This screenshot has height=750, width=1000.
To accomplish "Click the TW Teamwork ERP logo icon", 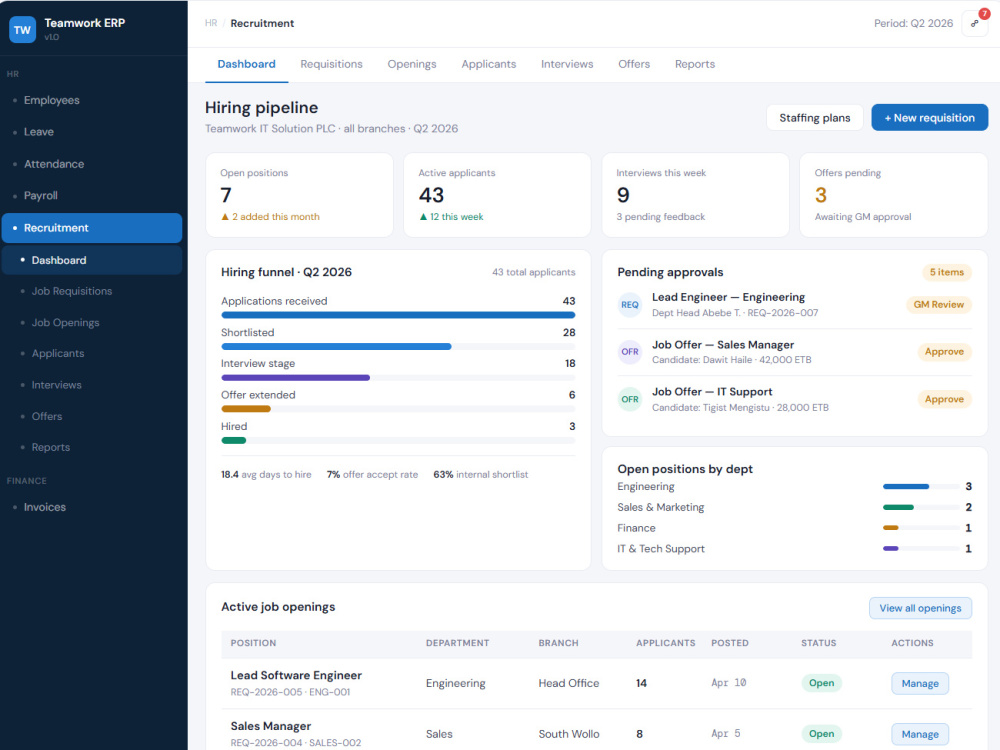I will 22,29.
